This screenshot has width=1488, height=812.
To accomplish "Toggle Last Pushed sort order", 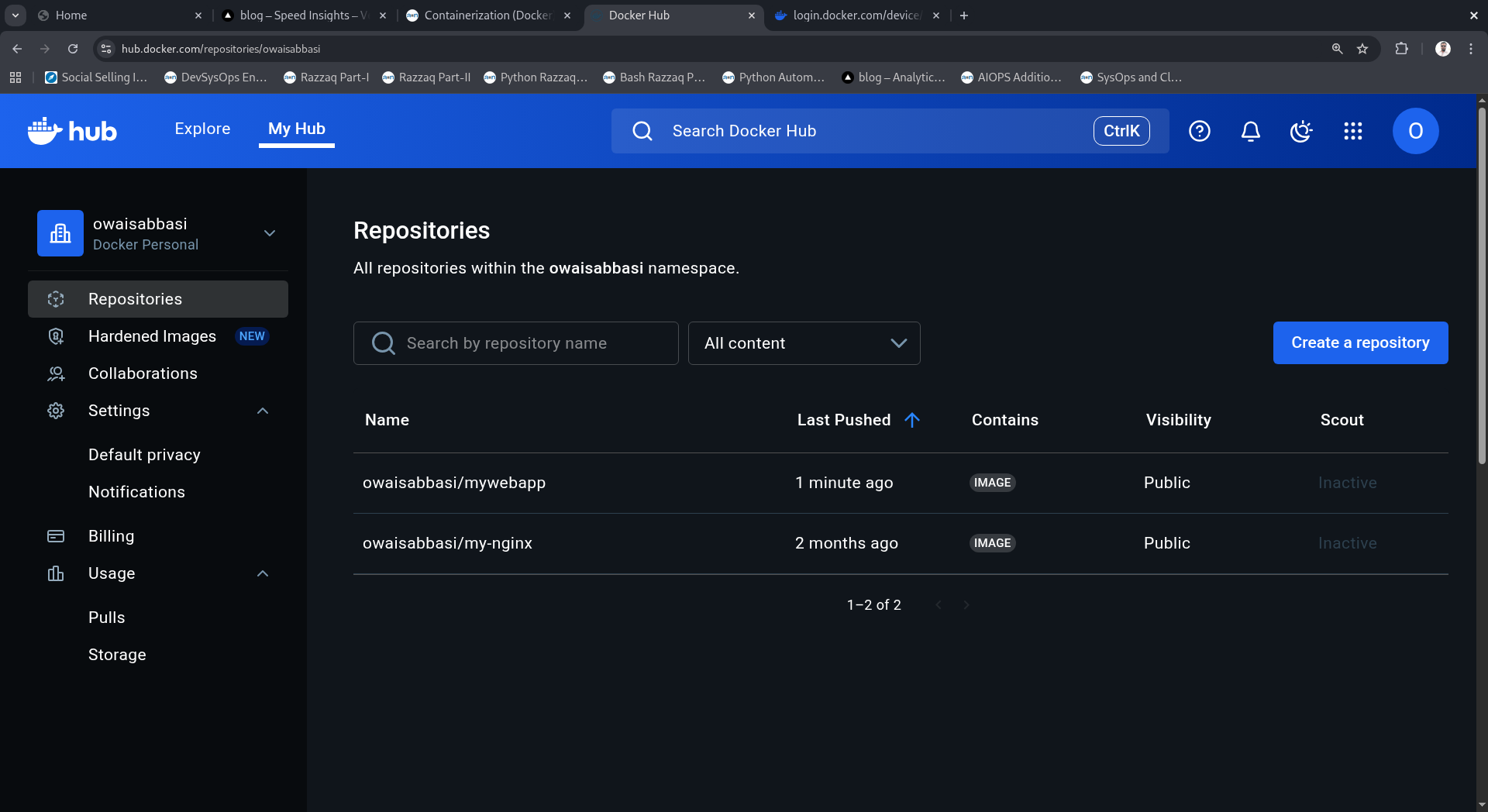I will coord(913,420).
